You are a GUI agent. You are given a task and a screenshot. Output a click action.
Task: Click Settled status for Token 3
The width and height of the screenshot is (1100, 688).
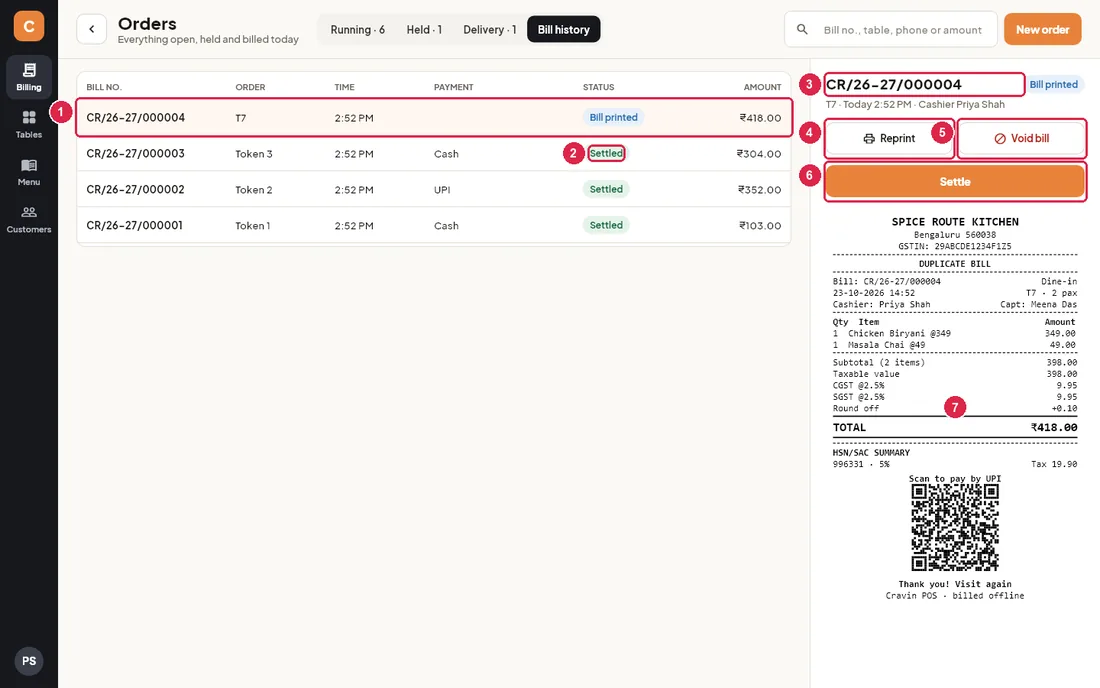coord(606,154)
